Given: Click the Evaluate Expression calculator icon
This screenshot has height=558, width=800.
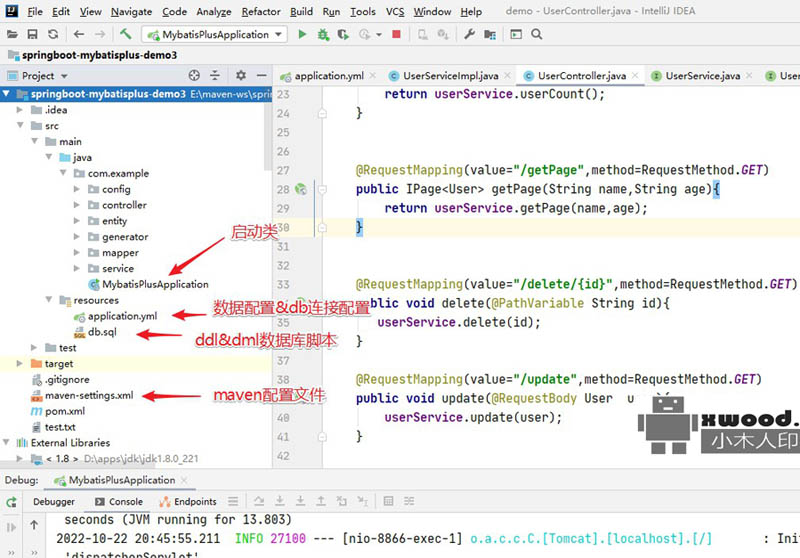Looking at the screenshot, I should (x=388, y=501).
